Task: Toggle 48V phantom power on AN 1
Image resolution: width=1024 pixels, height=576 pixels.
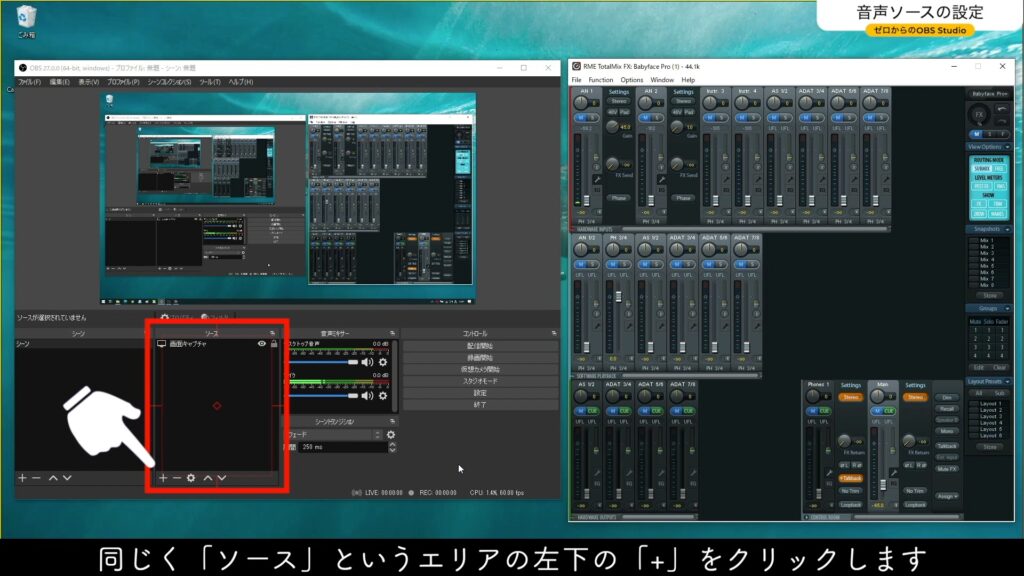Action: click(x=613, y=112)
